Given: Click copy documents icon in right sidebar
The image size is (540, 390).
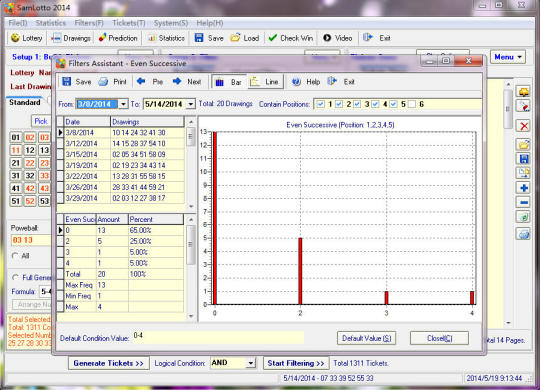Looking at the screenshot, I should (523, 173).
